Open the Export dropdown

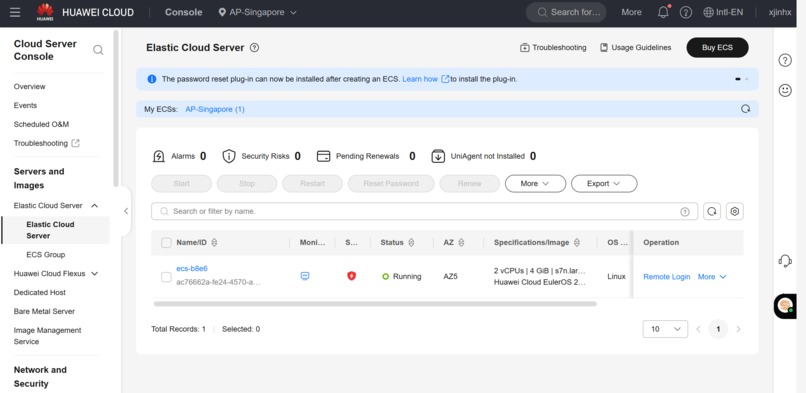[604, 183]
